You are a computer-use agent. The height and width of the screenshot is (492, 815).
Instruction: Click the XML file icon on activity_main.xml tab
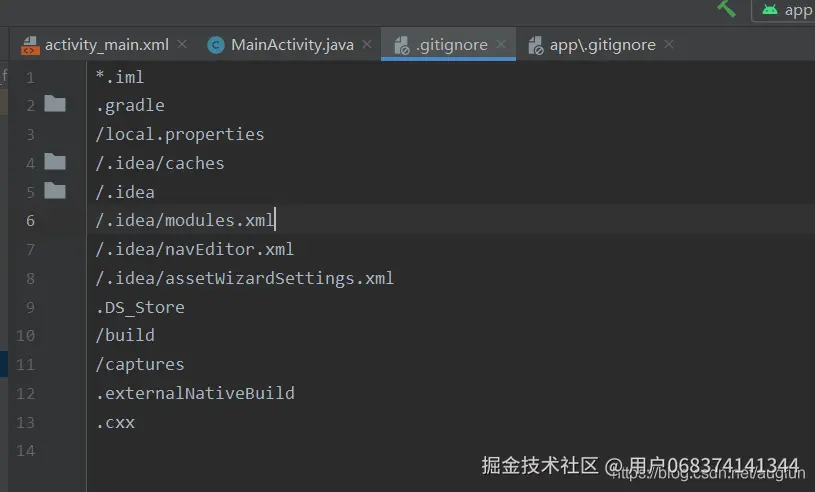click(x=30, y=45)
